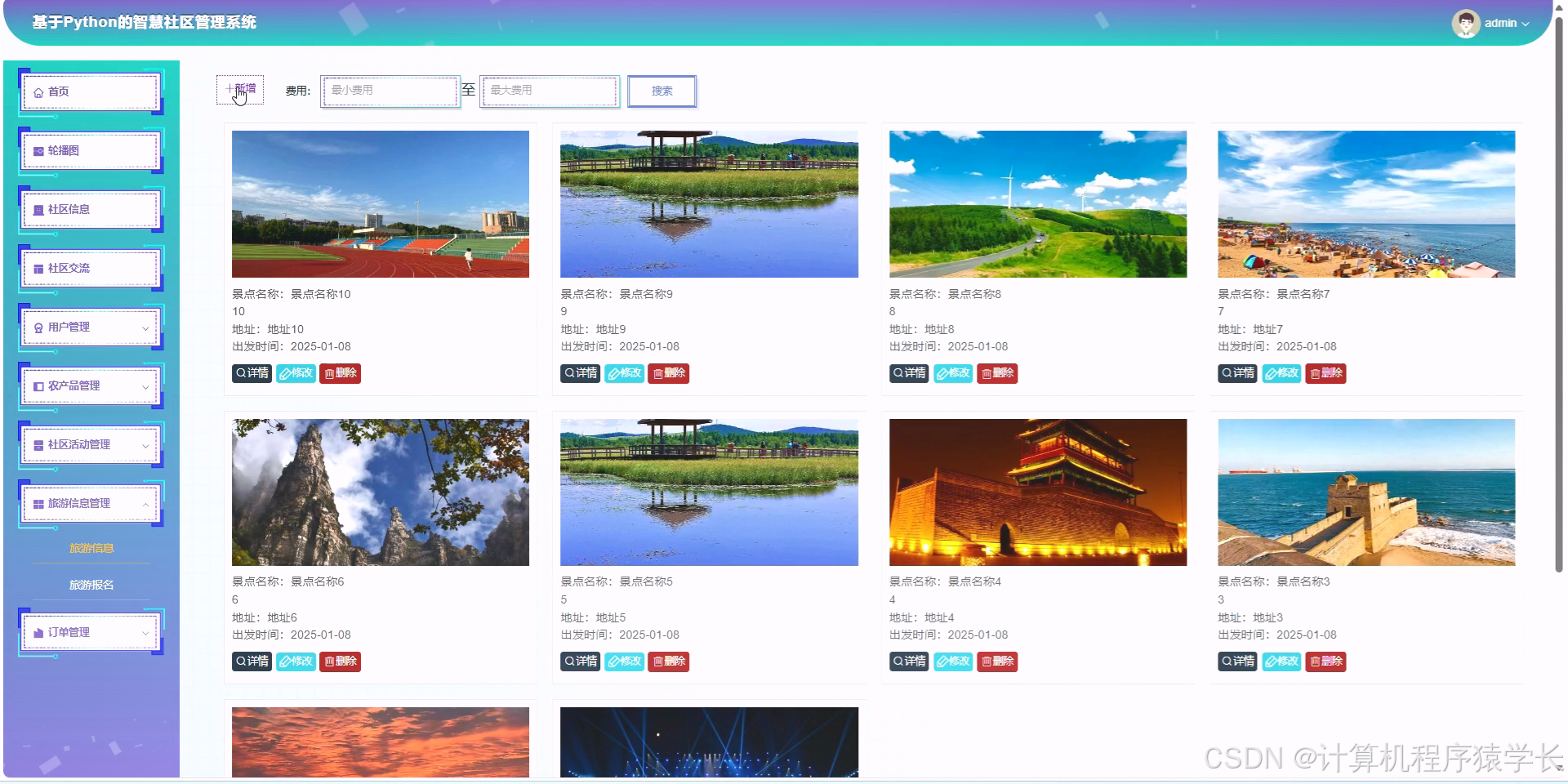
Task: Click the icon beside 订单管理
Action: pos(38,633)
